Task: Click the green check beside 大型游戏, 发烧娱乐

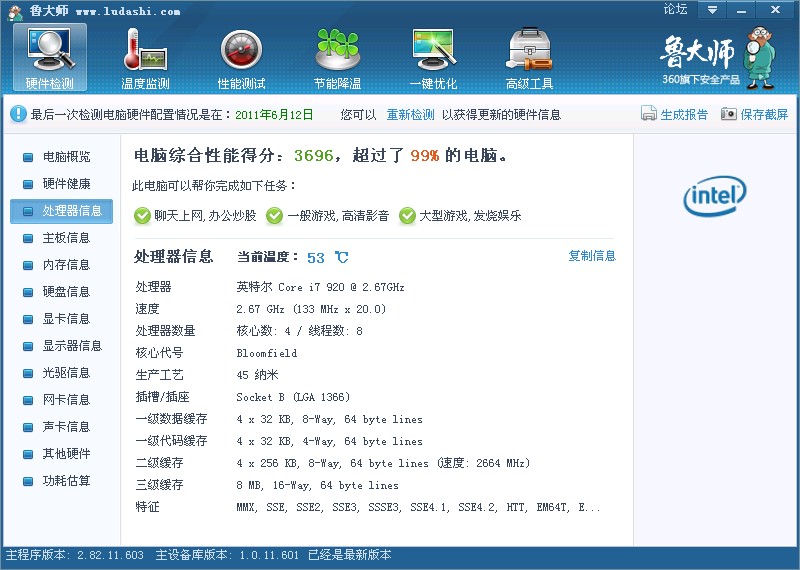Action: (x=407, y=215)
